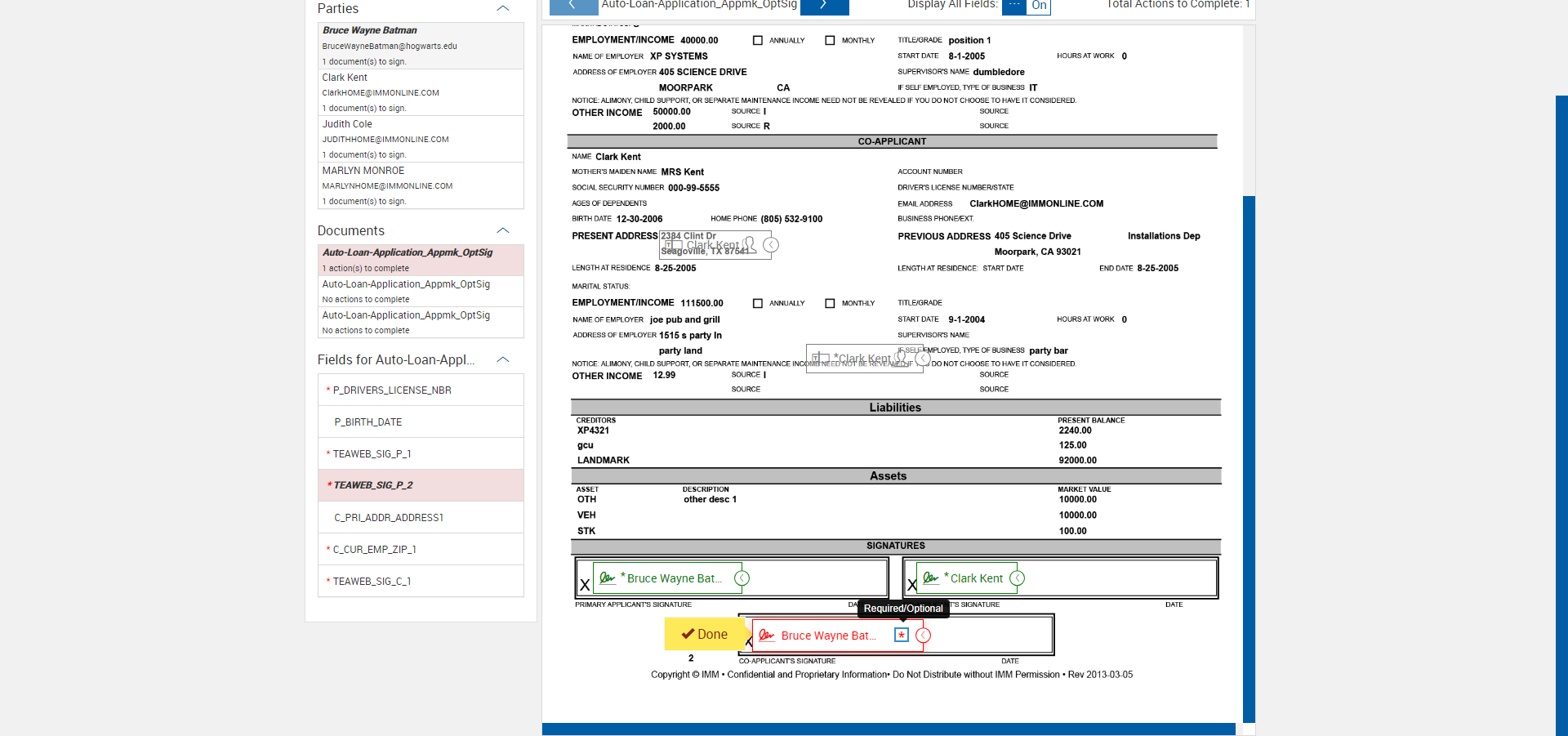1568x736 pixels.
Task: Click the red signature pen icon
Action: 766,635
